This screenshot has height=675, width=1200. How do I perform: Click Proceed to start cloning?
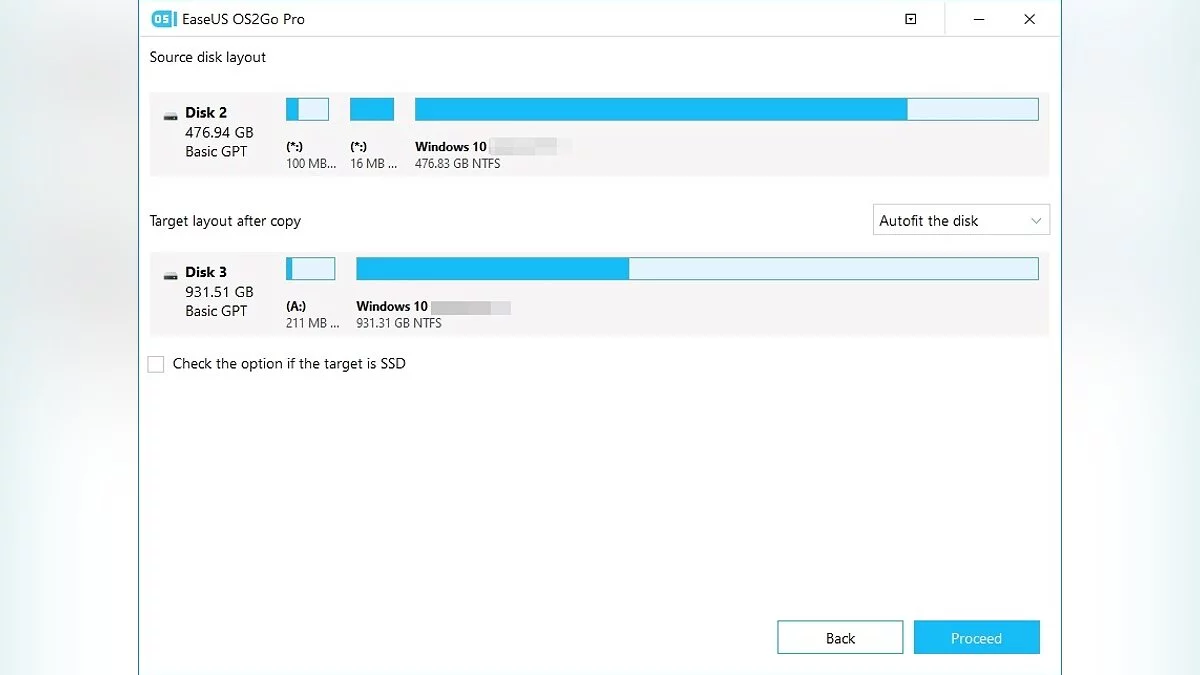977,638
